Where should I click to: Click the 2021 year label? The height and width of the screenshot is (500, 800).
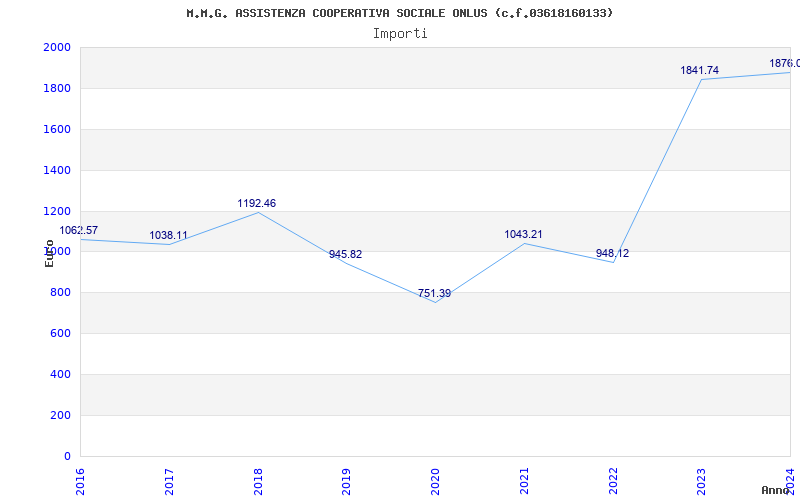coord(524,482)
